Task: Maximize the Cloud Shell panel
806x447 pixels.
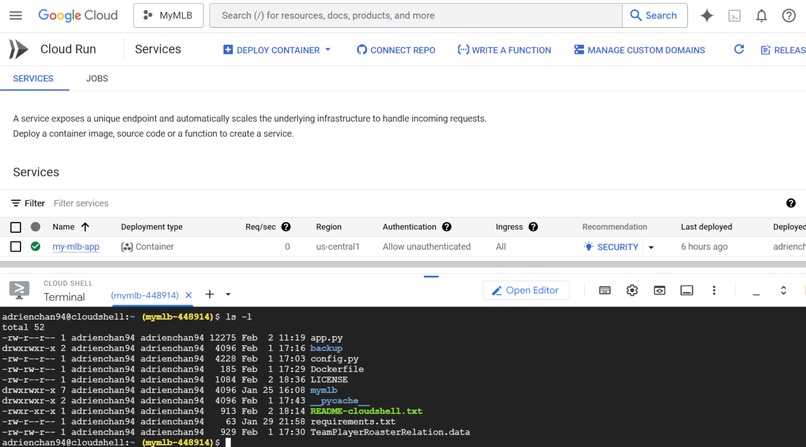Action: point(783,290)
